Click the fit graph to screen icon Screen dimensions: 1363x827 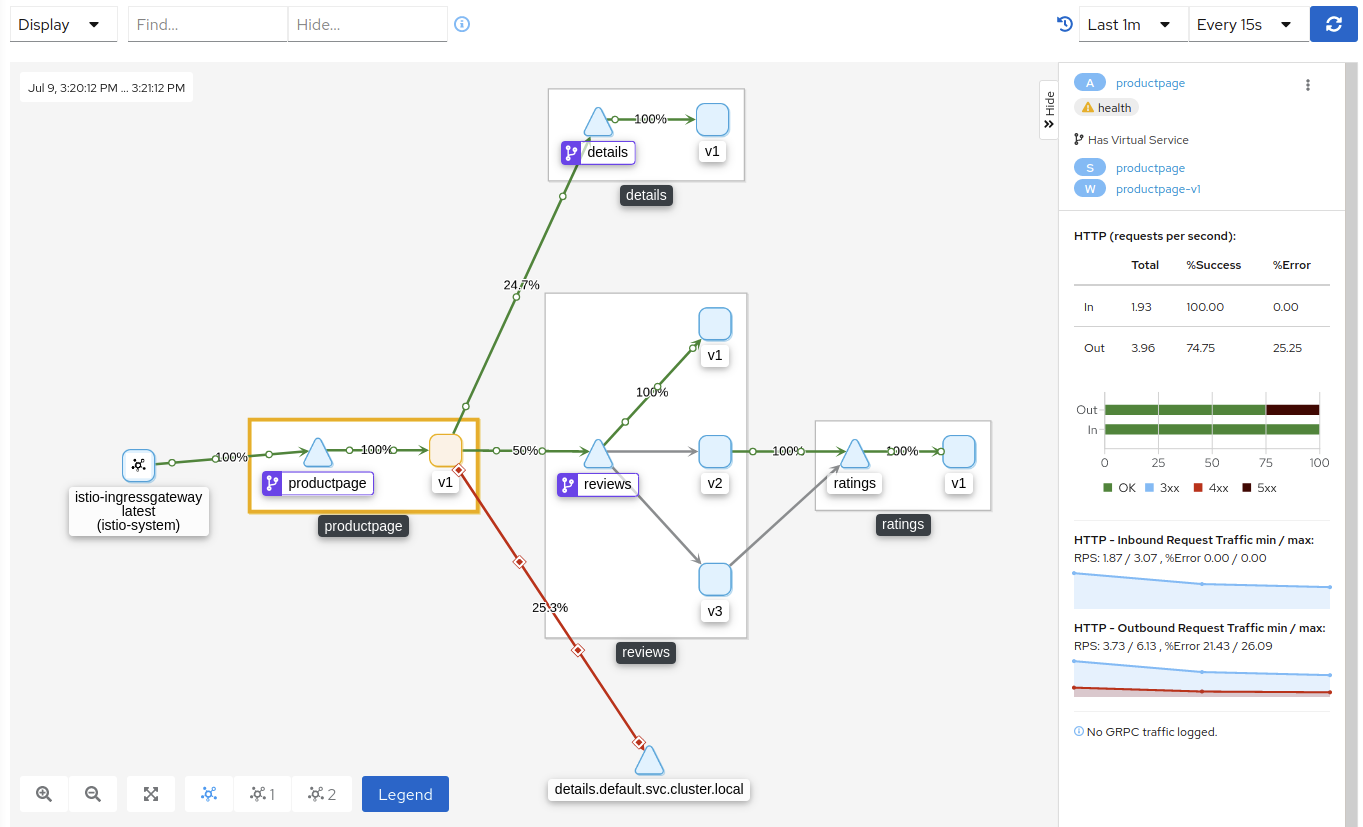coord(151,794)
